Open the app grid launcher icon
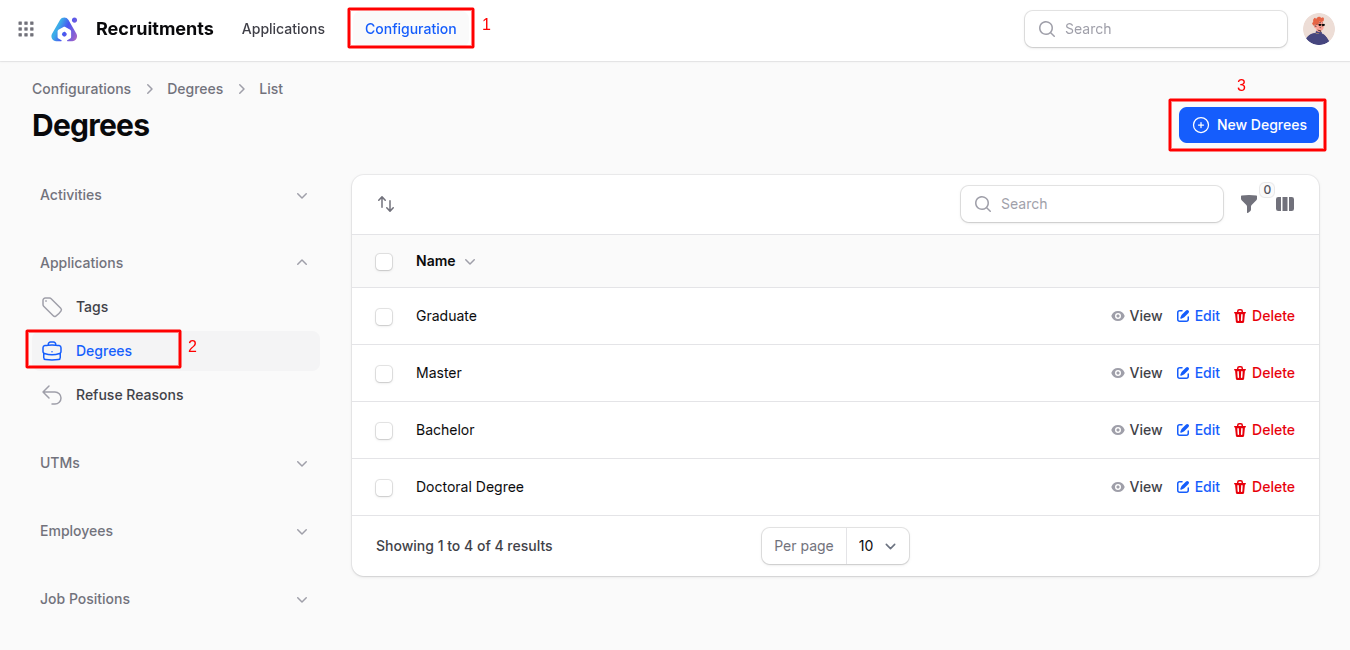Viewport: 1350px width, 650px height. [x=26, y=29]
